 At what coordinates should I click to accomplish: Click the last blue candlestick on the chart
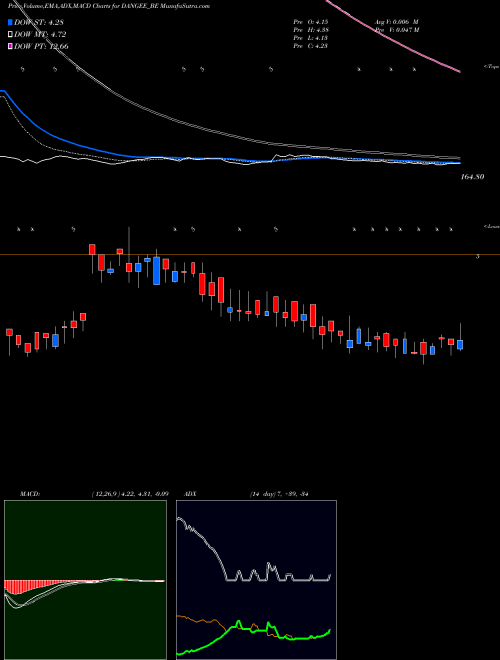click(x=460, y=345)
